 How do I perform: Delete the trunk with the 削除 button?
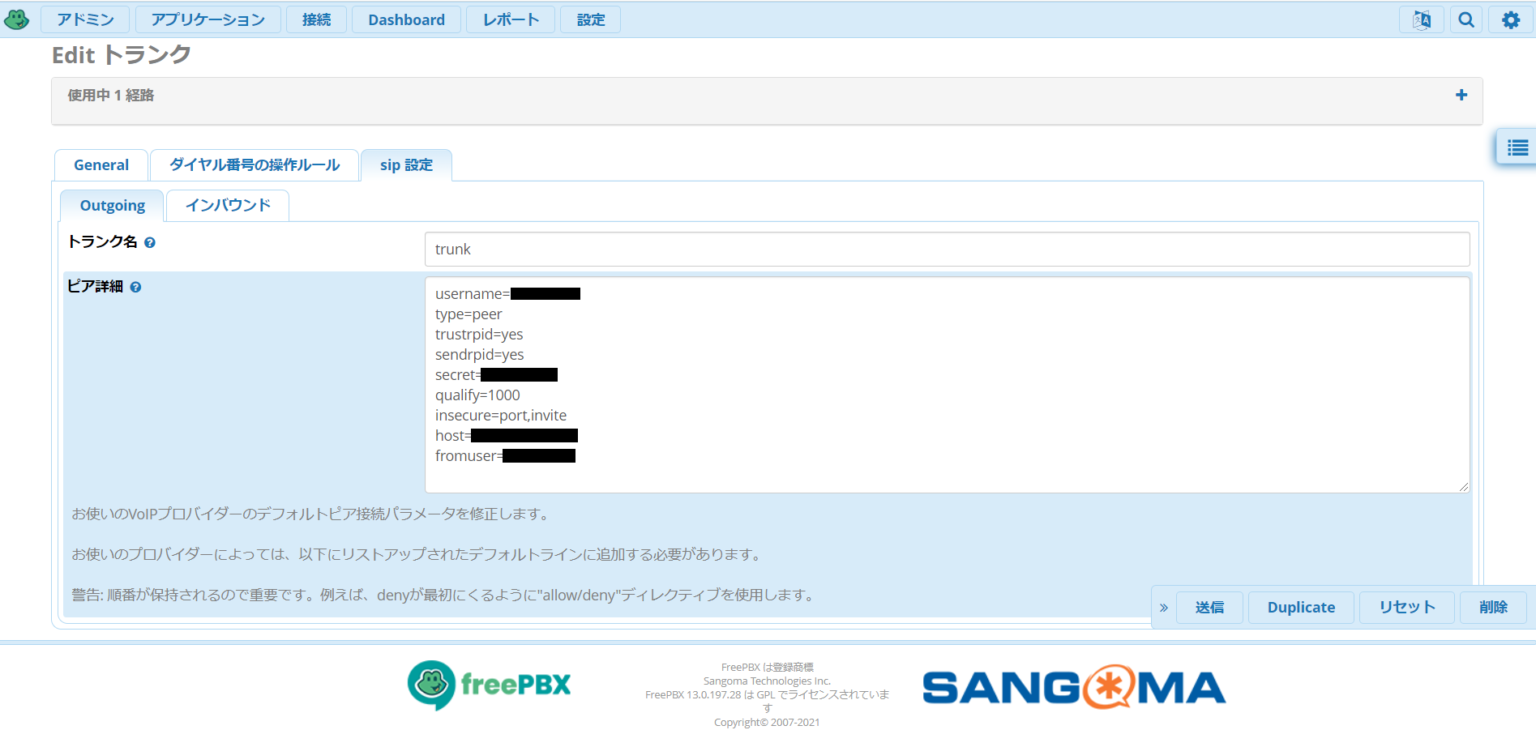pos(1493,606)
